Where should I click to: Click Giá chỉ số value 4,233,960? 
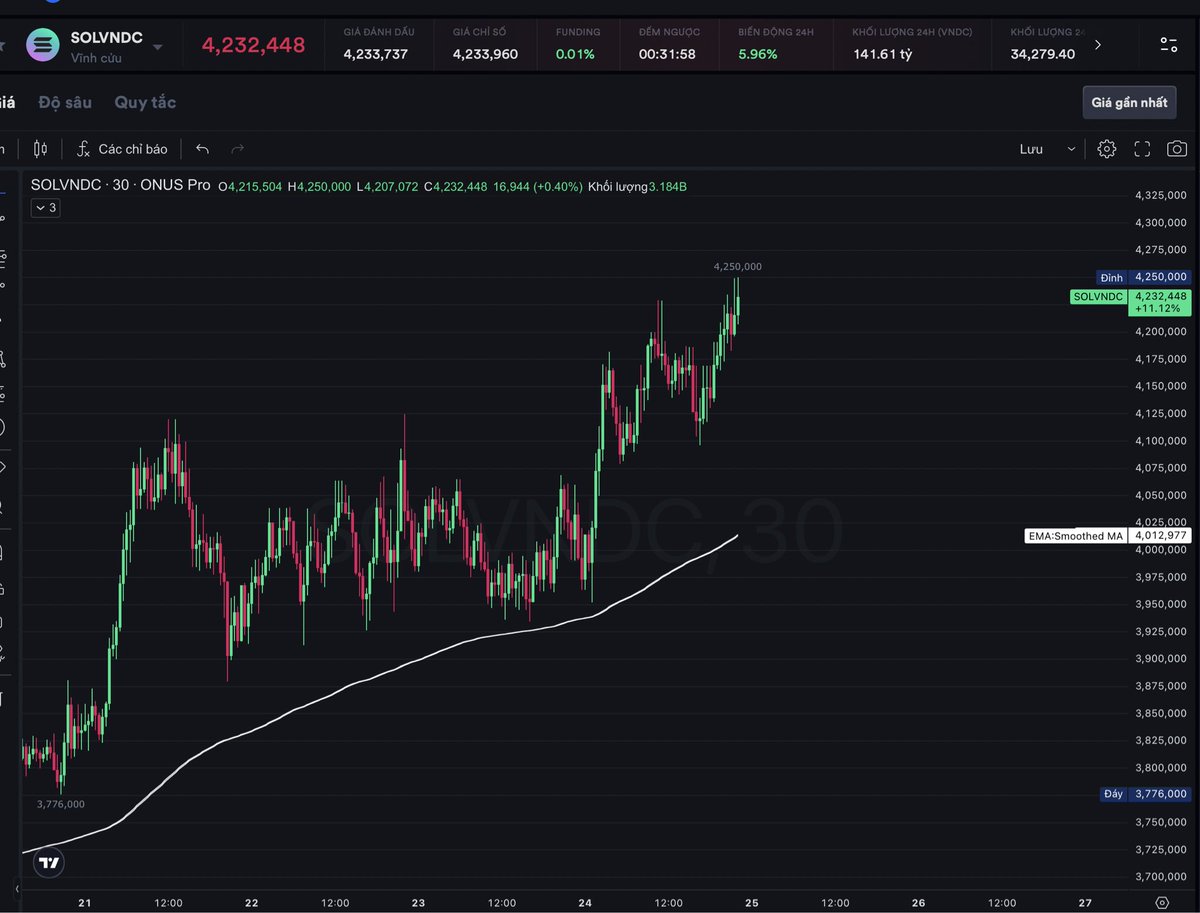point(485,54)
